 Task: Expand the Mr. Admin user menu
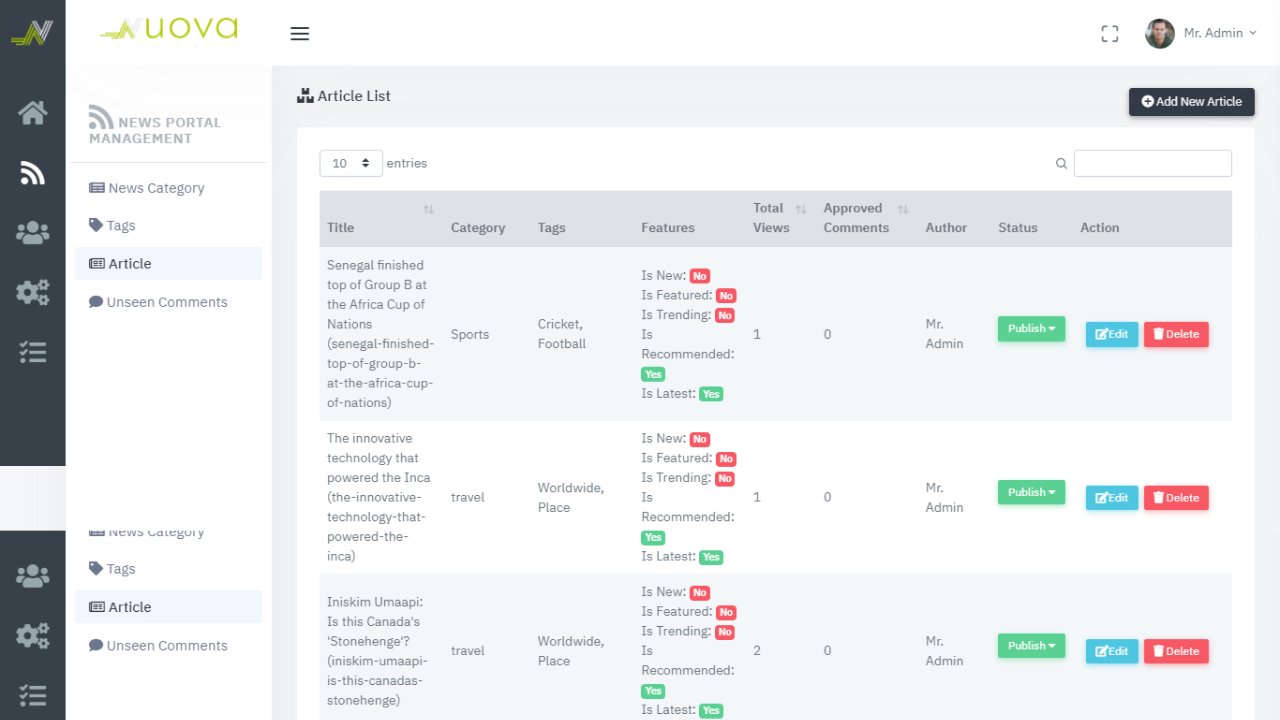point(1220,33)
